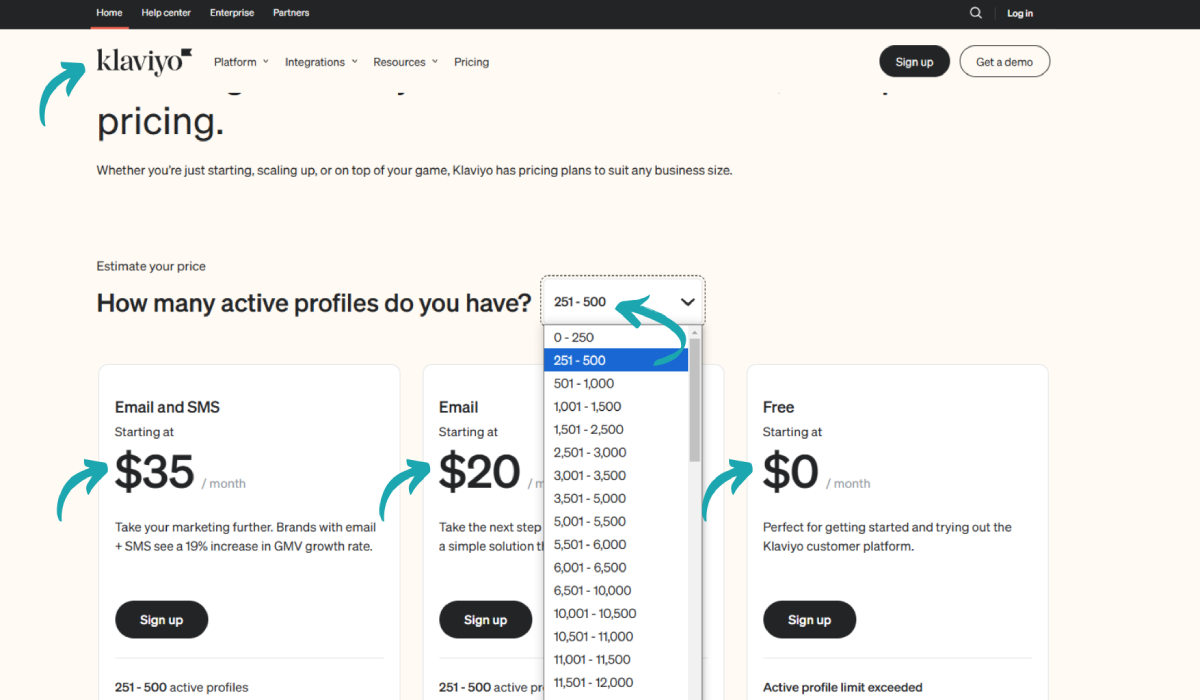Open the Partners top link
This screenshot has height=700, width=1200.
point(291,13)
